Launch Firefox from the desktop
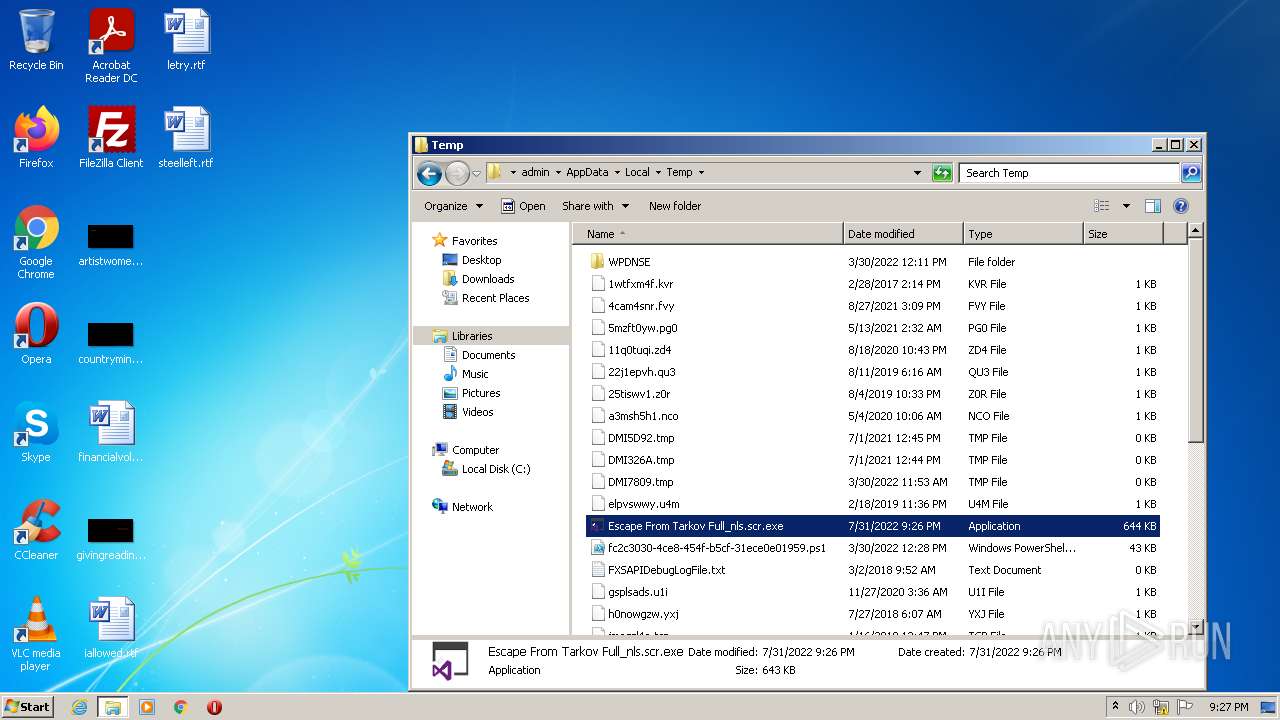 pos(36,138)
